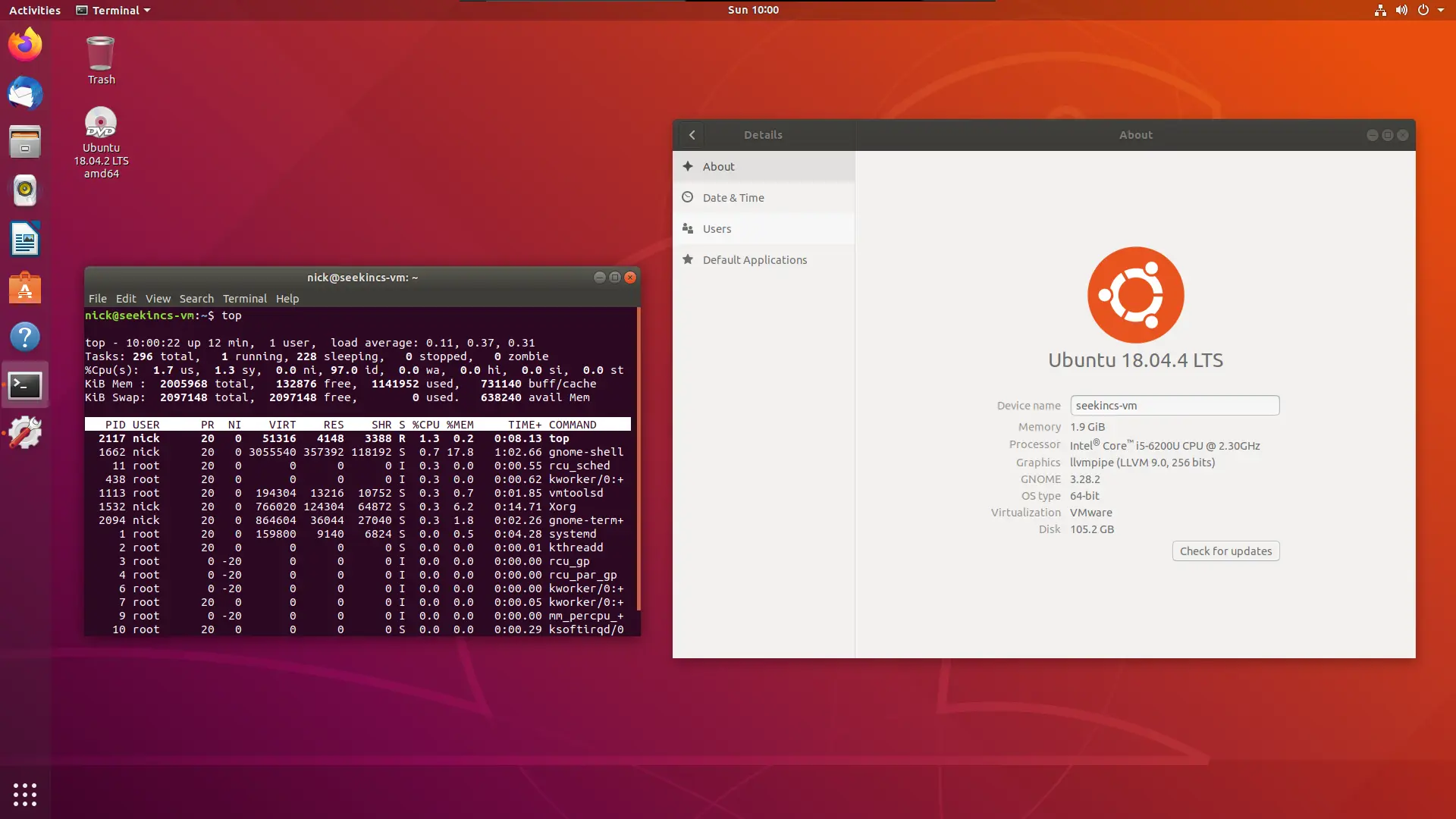The height and width of the screenshot is (819, 1456).
Task: Launch LibreOffice Writer from the dock
Action: pyautogui.click(x=25, y=240)
